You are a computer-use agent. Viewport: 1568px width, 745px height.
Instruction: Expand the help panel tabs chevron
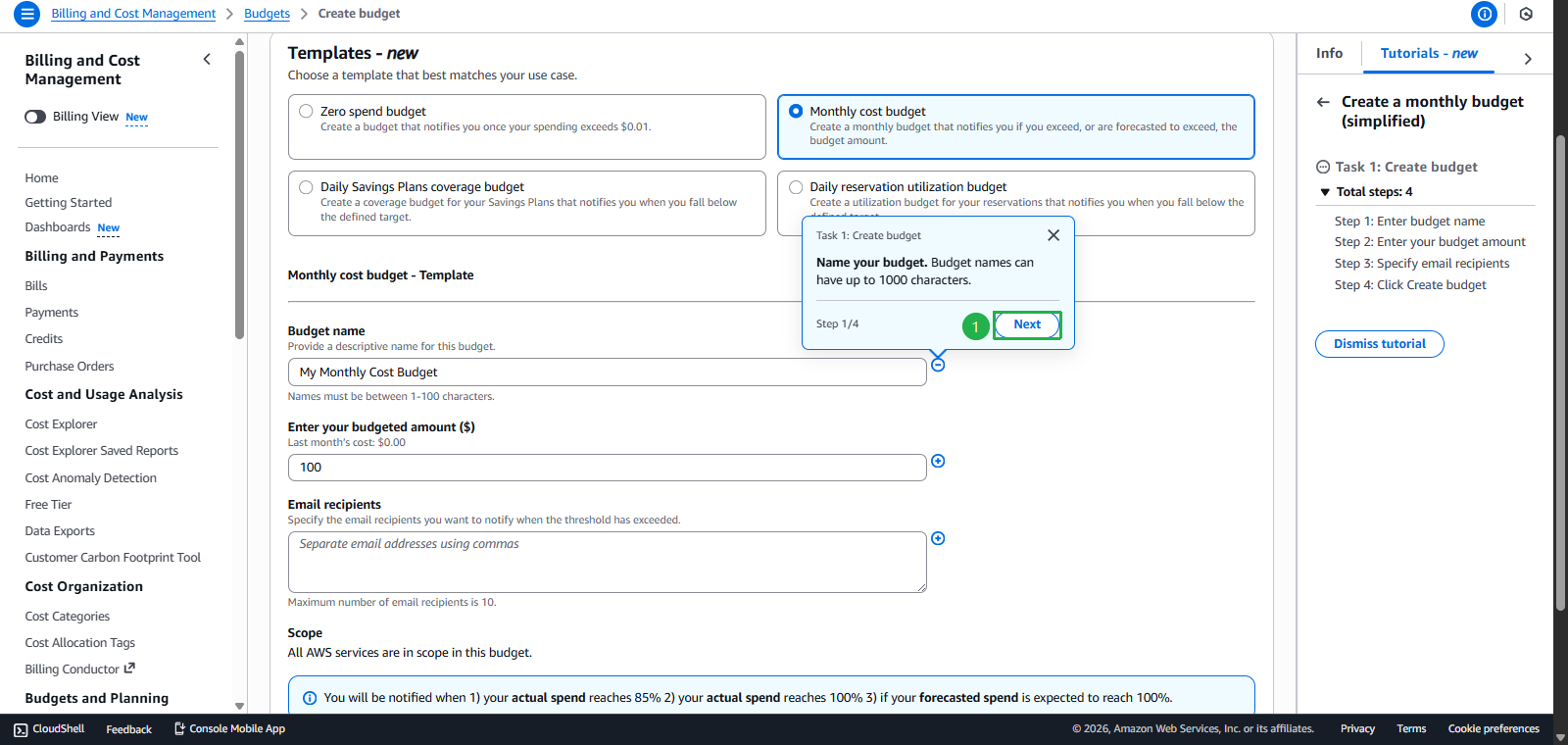(x=1528, y=59)
